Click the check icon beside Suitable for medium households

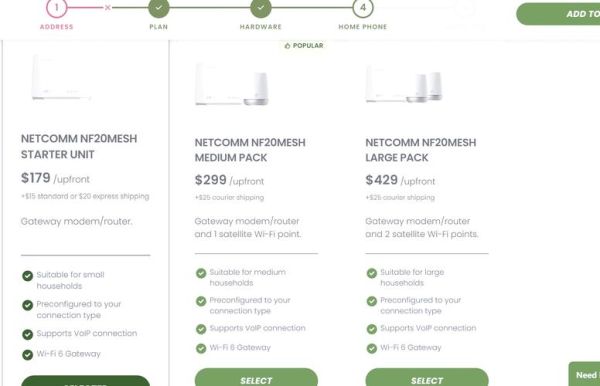click(201, 273)
